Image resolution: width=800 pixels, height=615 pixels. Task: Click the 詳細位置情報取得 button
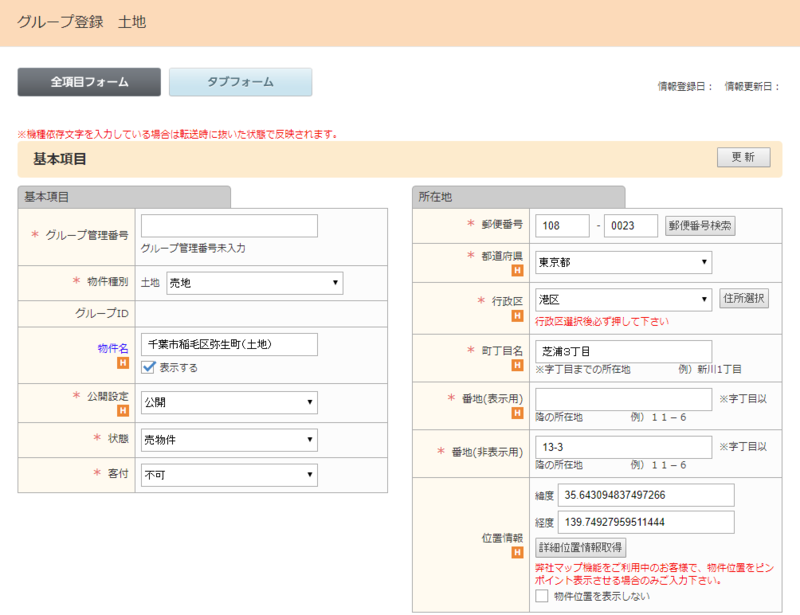point(581,548)
